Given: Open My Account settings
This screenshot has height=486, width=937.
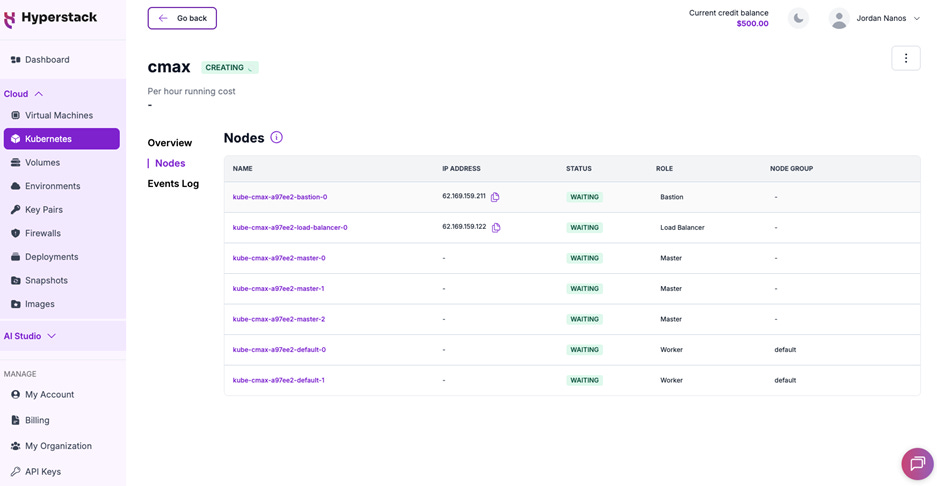Looking at the screenshot, I should (42, 395).
